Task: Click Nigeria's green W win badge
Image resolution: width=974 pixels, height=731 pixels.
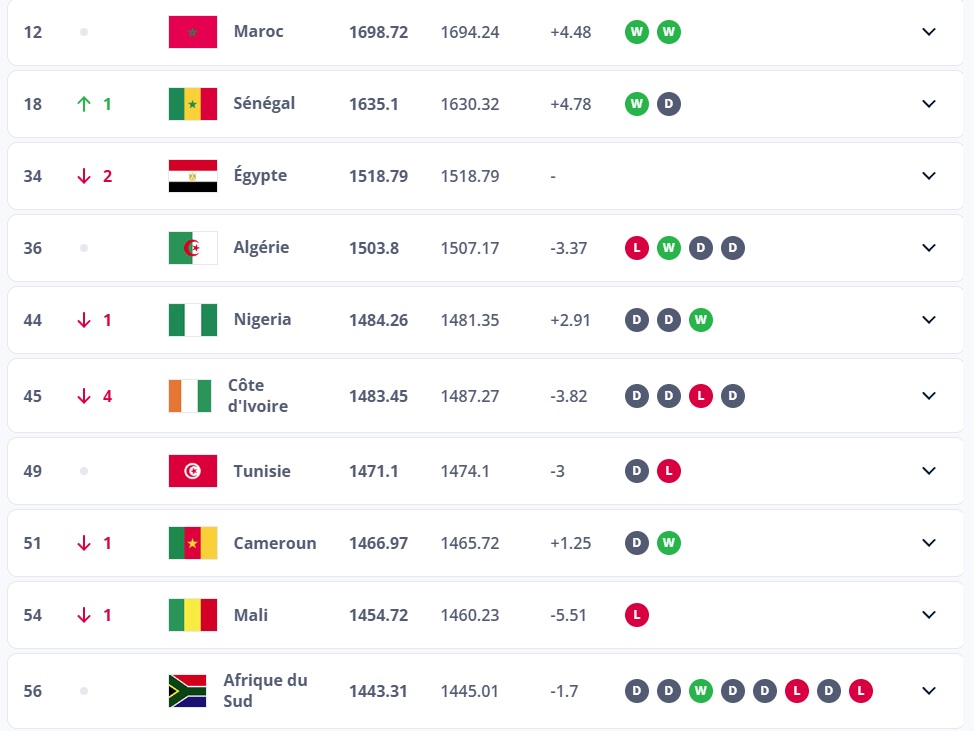Action: (701, 320)
